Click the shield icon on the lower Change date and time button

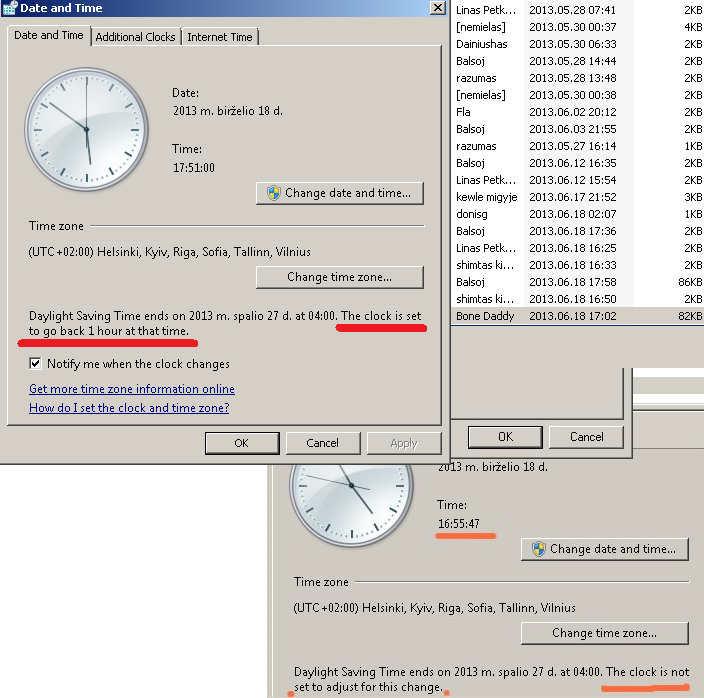pos(538,549)
